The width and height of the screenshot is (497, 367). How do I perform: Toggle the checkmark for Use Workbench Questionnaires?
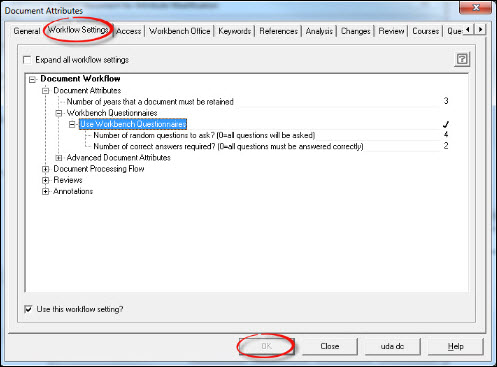coord(446,124)
